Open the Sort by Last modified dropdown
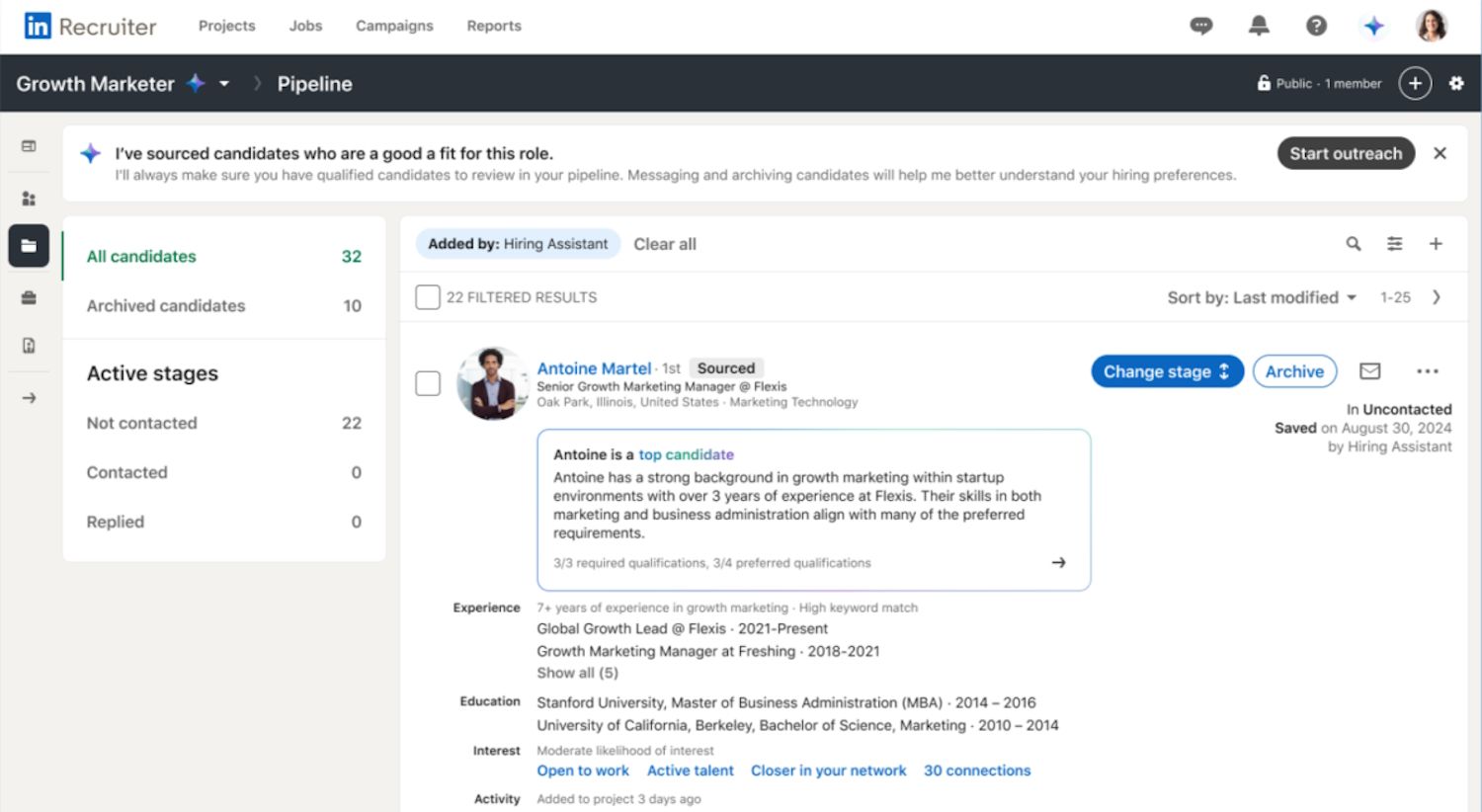The height and width of the screenshot is (812, 1482). [x=1262, y=297]
